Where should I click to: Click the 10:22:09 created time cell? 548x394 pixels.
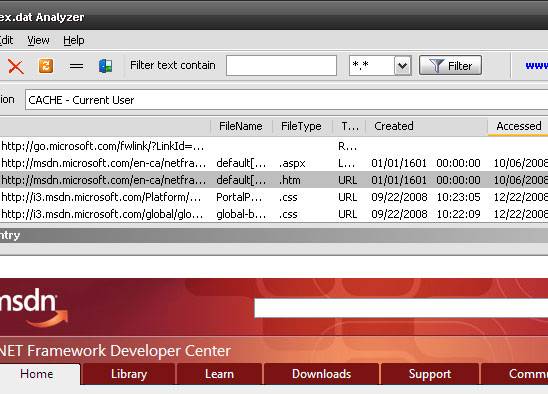459,214
